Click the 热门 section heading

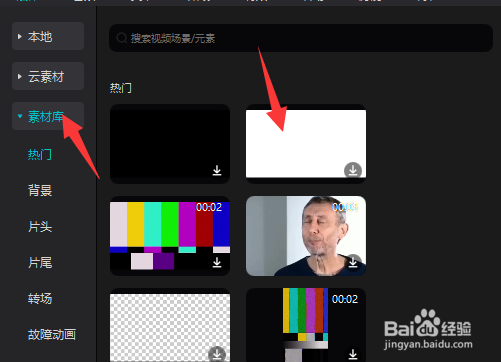click(121, 88)
